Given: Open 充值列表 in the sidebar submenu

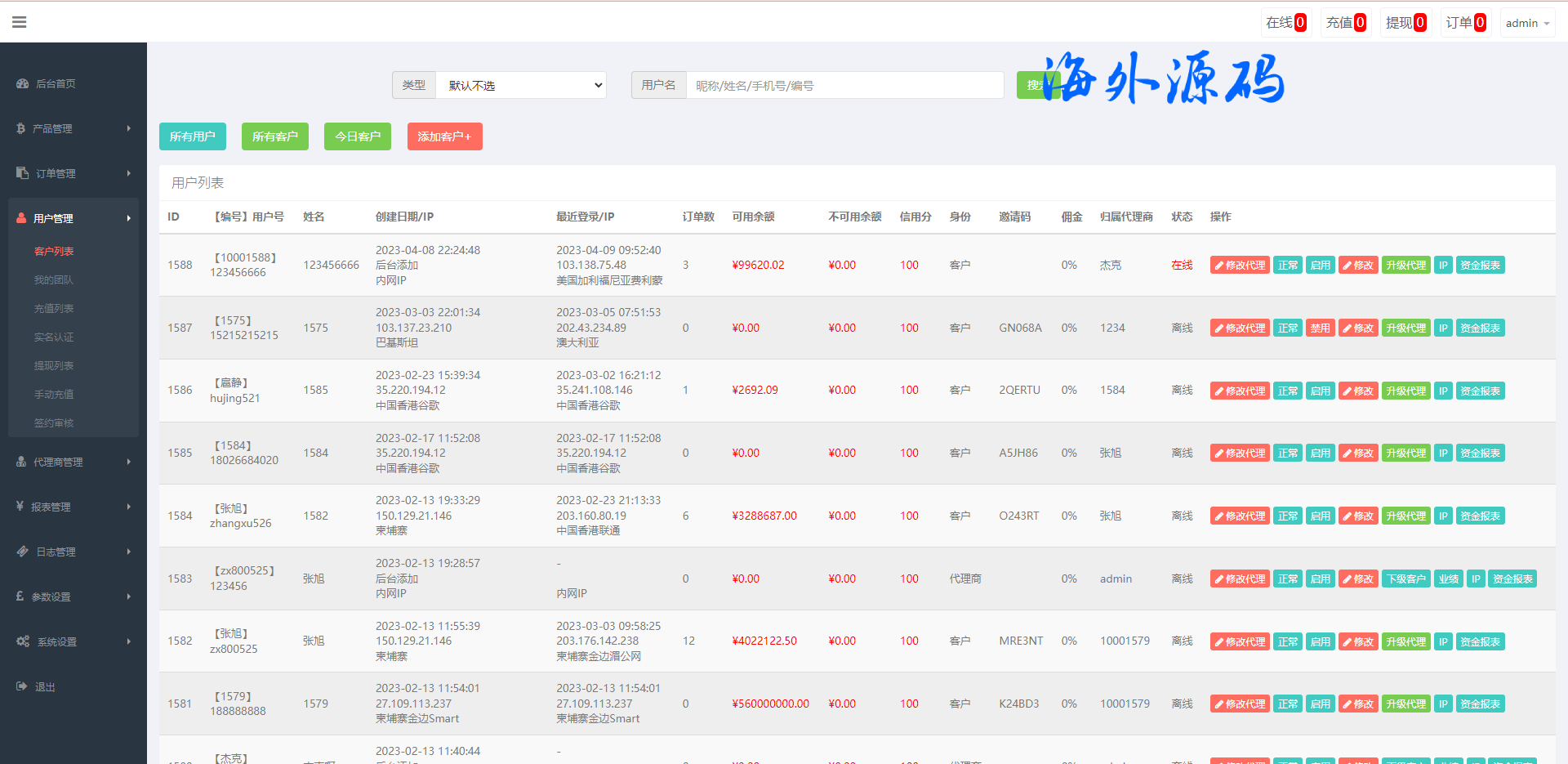Looking at the screenshot, I should click(54, 308).
